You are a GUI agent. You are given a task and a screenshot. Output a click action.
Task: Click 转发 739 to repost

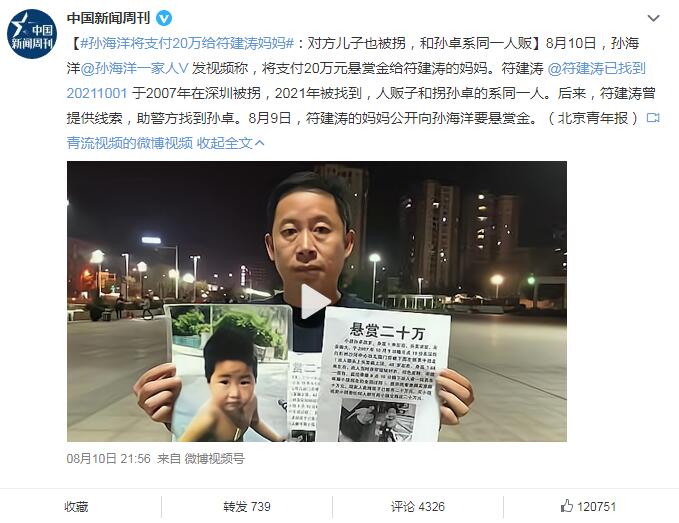pyautogui.click(x=247, y=507)
